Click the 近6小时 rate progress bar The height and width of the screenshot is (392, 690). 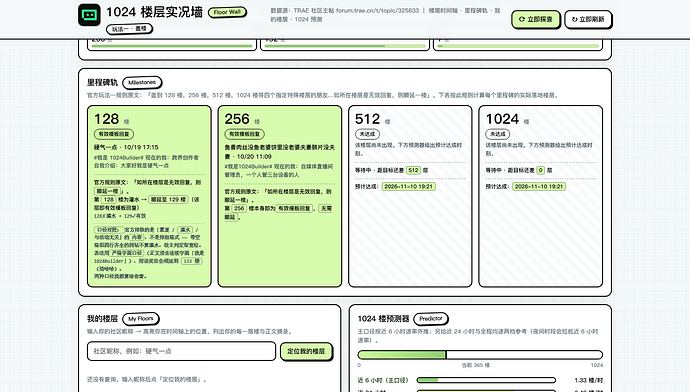(x=486, y=380)
